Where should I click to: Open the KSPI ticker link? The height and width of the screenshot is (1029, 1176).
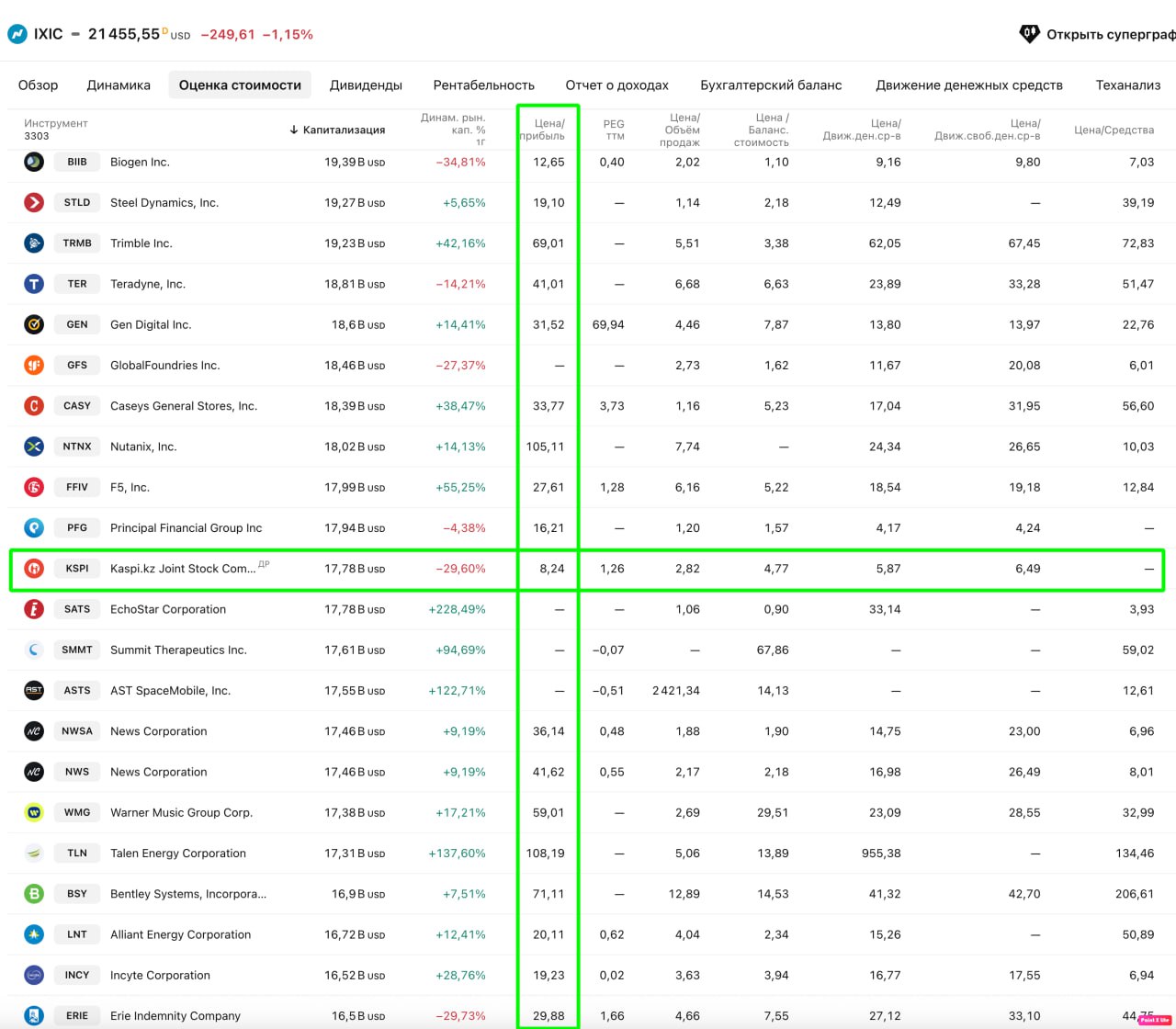coord(77,569)
